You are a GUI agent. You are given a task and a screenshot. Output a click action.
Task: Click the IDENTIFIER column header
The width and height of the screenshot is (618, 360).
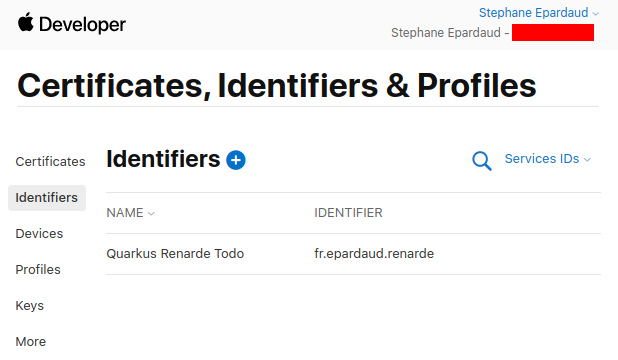click(x=348, y=213)
